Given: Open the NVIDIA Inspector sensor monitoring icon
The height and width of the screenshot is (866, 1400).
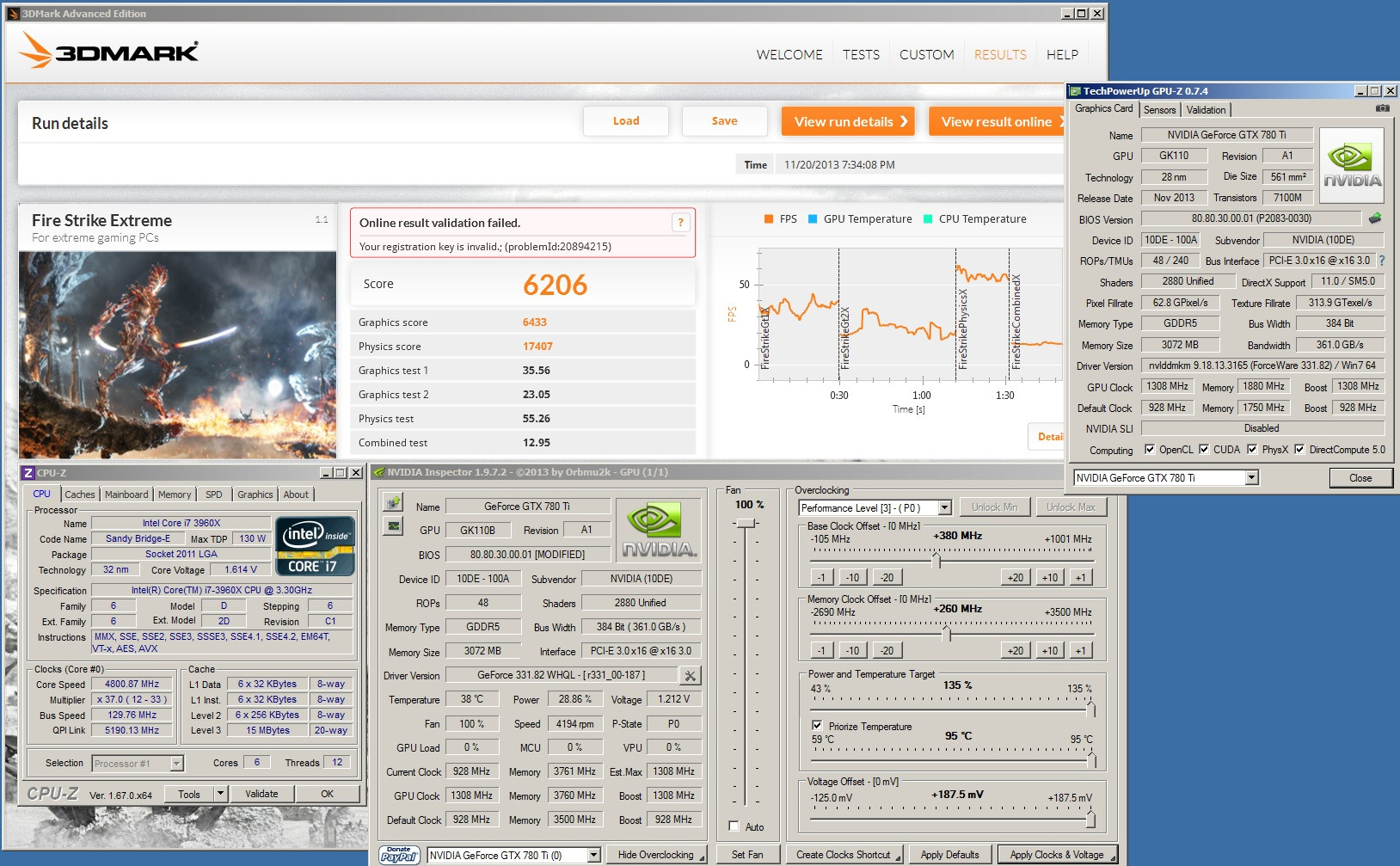Looking at the screenshot, I should point(393,525).
